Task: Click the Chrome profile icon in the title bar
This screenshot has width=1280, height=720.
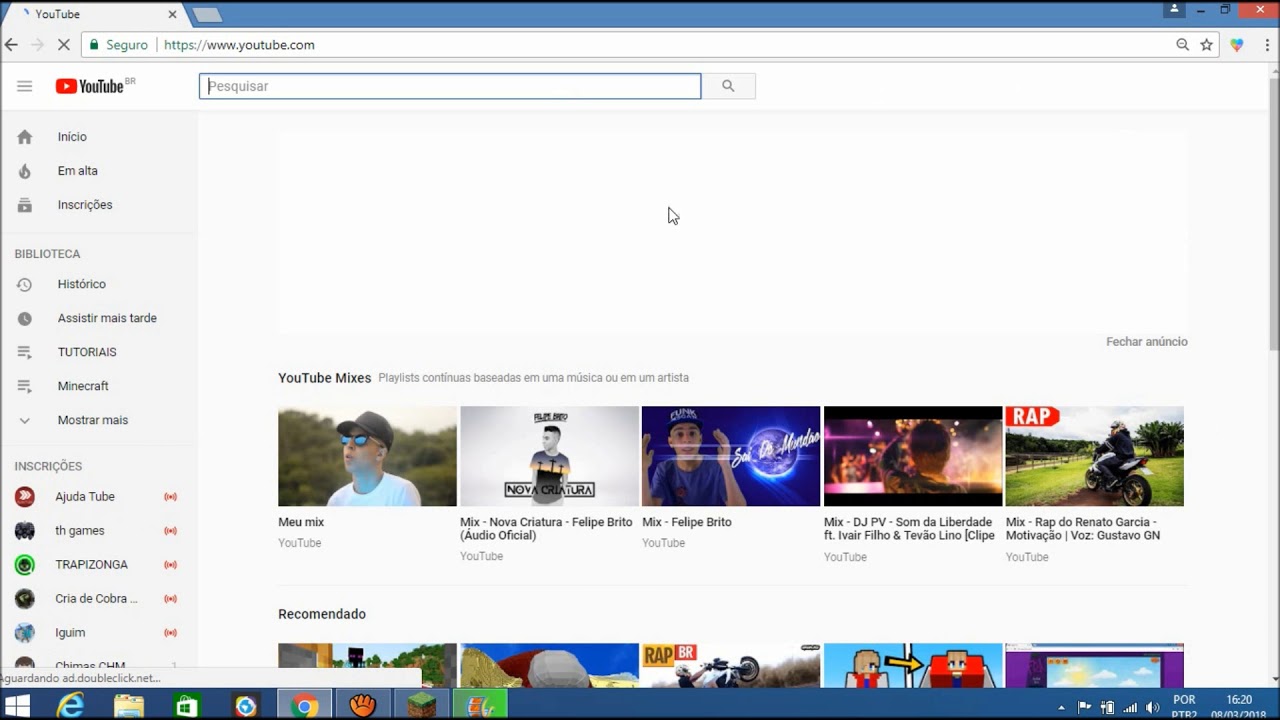Action: (1174, 9)
